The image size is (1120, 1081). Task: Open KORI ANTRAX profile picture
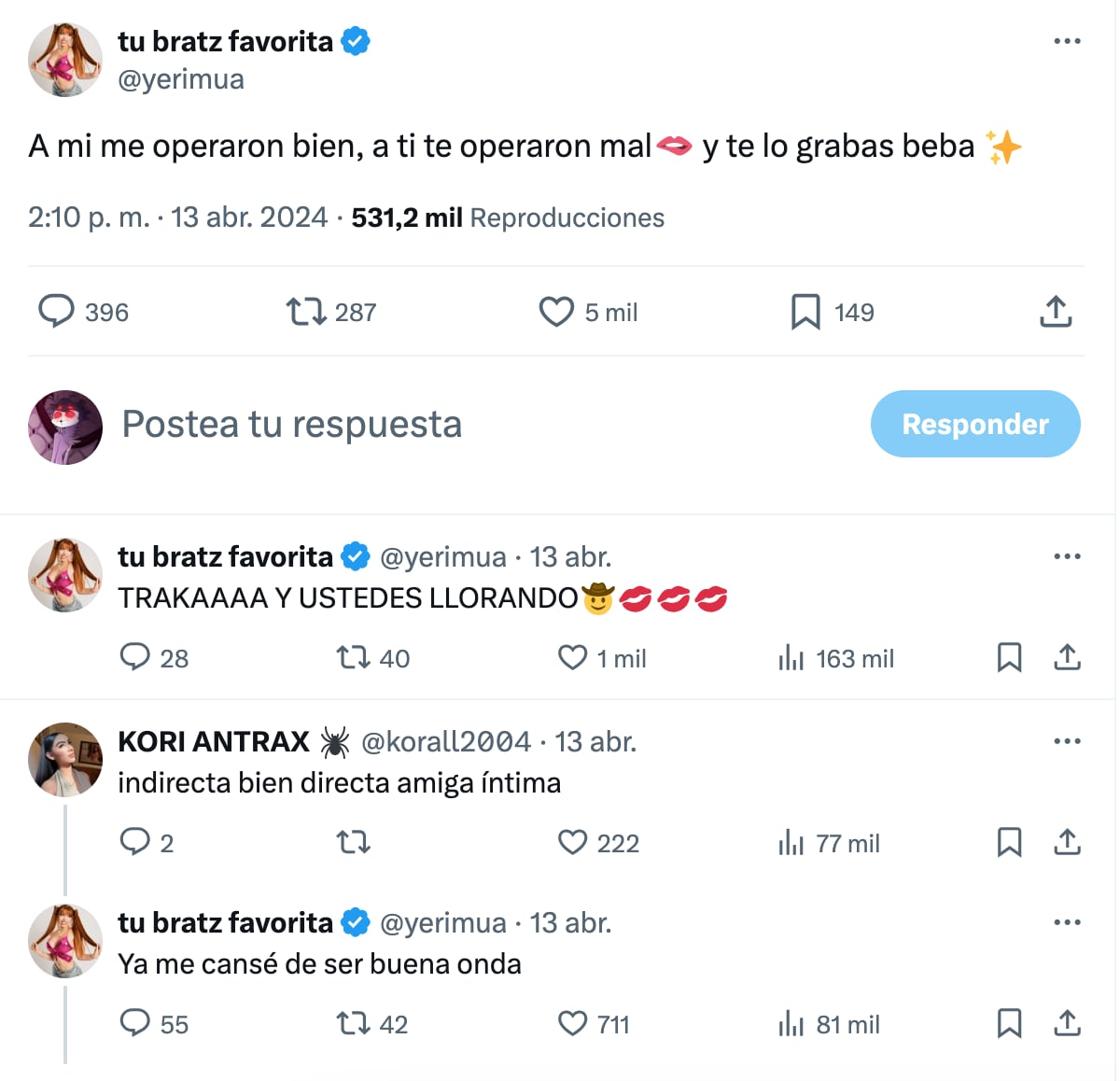point(65,759)
